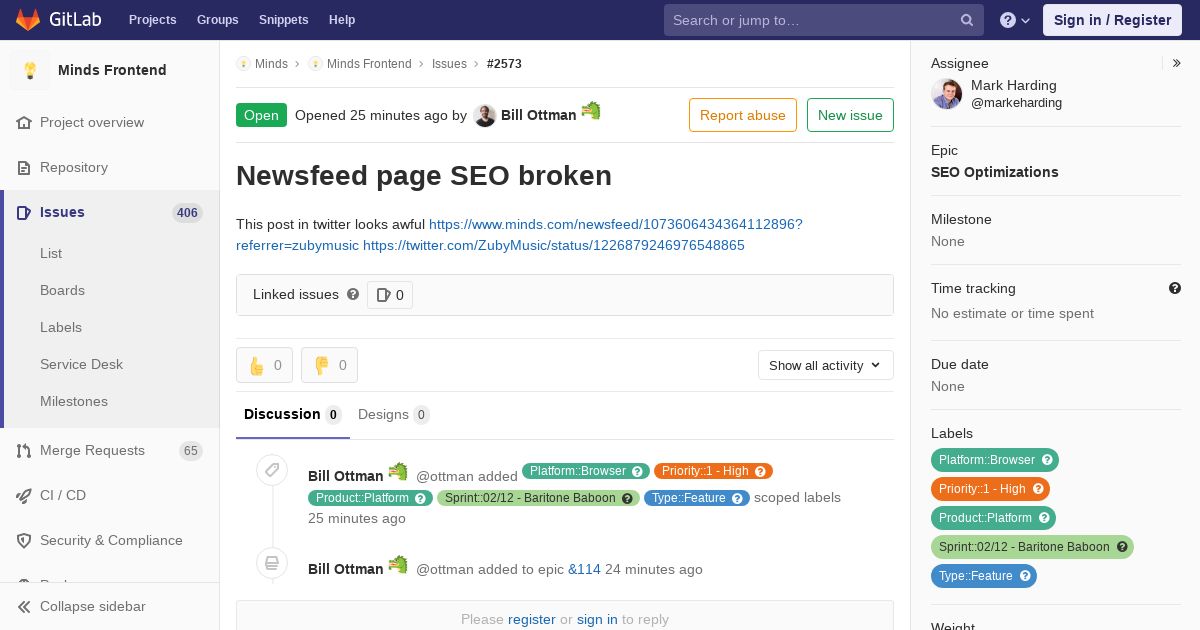Click the thumbs down reaction button
1200x630 pixels.
(329, 365)
